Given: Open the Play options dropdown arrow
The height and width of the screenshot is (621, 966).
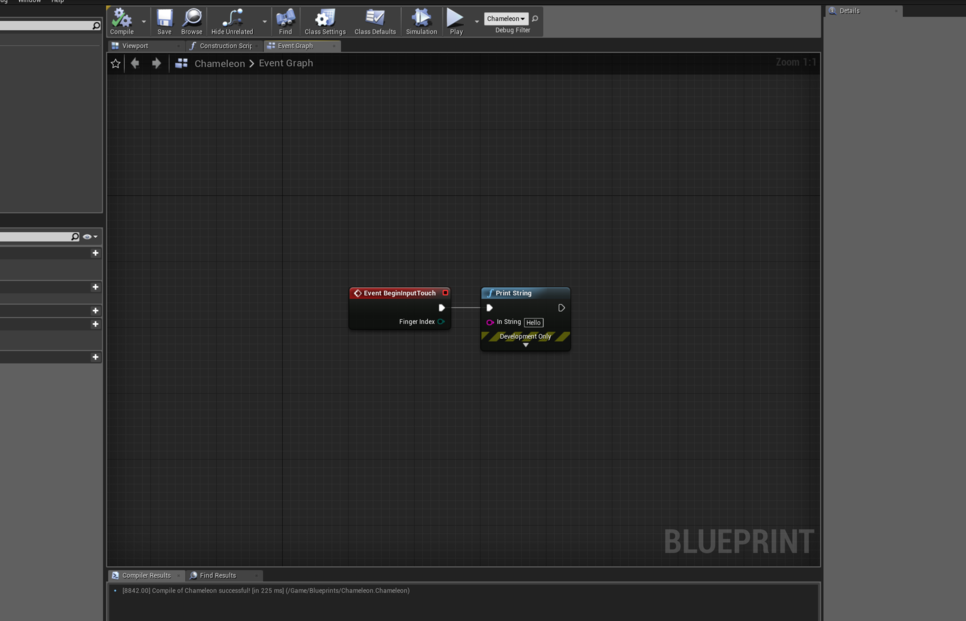Looking at the screenshot, I should pos(476,22).
